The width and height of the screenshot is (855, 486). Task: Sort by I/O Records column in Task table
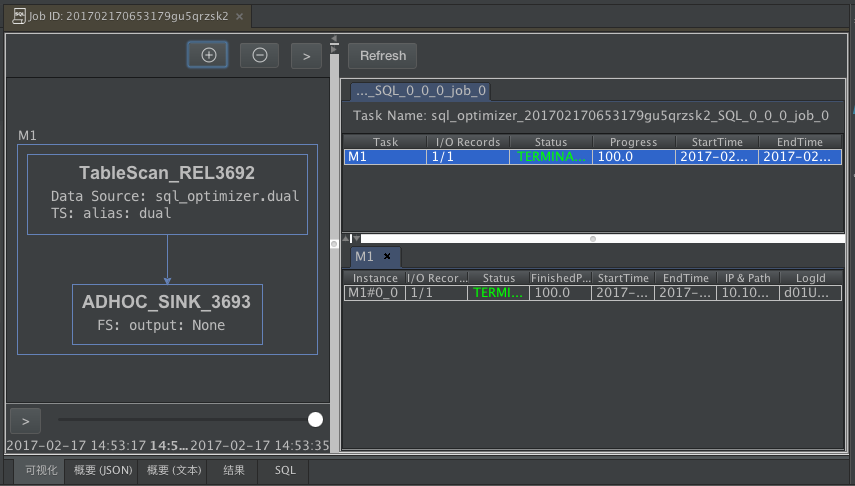click(468, 142)
